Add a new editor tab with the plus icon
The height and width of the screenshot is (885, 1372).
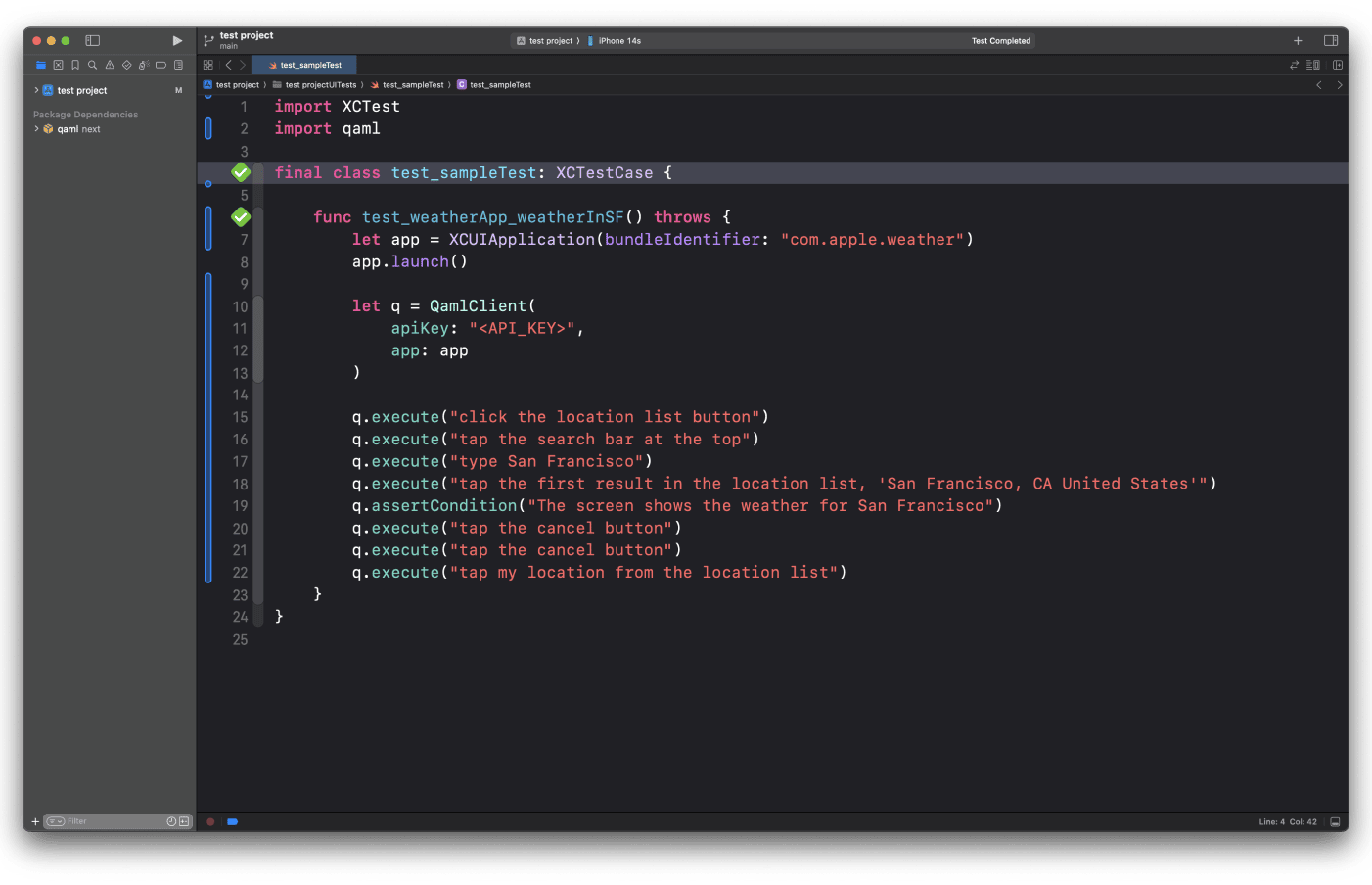point(1298,40)
